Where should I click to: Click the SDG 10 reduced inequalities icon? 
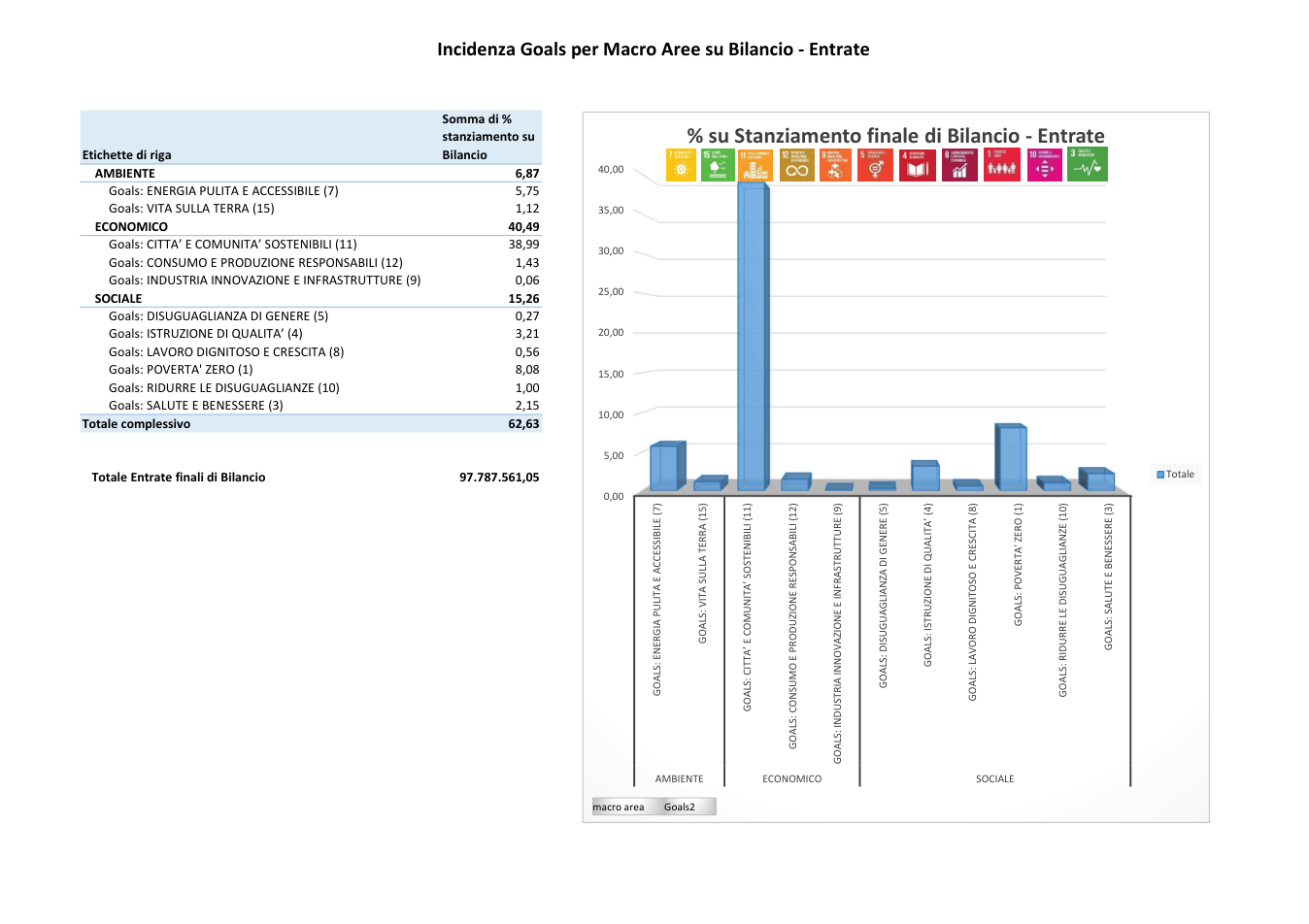1044,165
